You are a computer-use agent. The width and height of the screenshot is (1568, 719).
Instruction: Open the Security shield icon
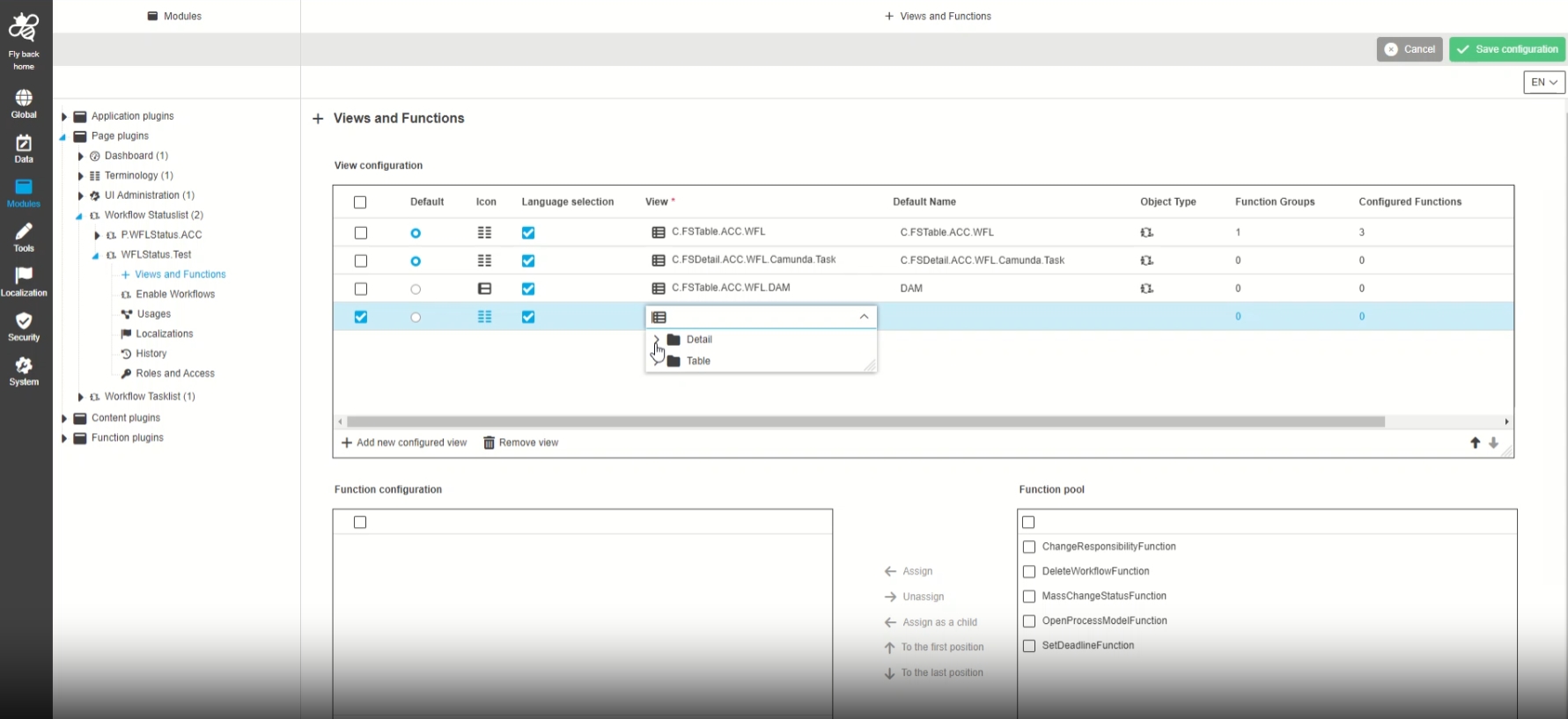point(24,321)
